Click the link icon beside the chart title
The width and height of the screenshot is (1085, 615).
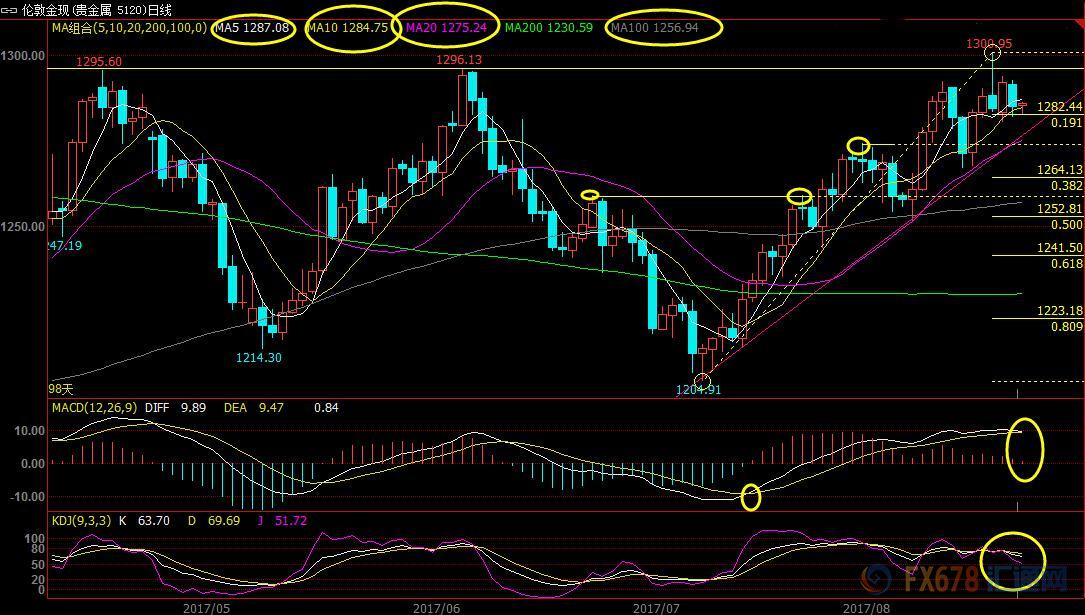pos(9,8)
